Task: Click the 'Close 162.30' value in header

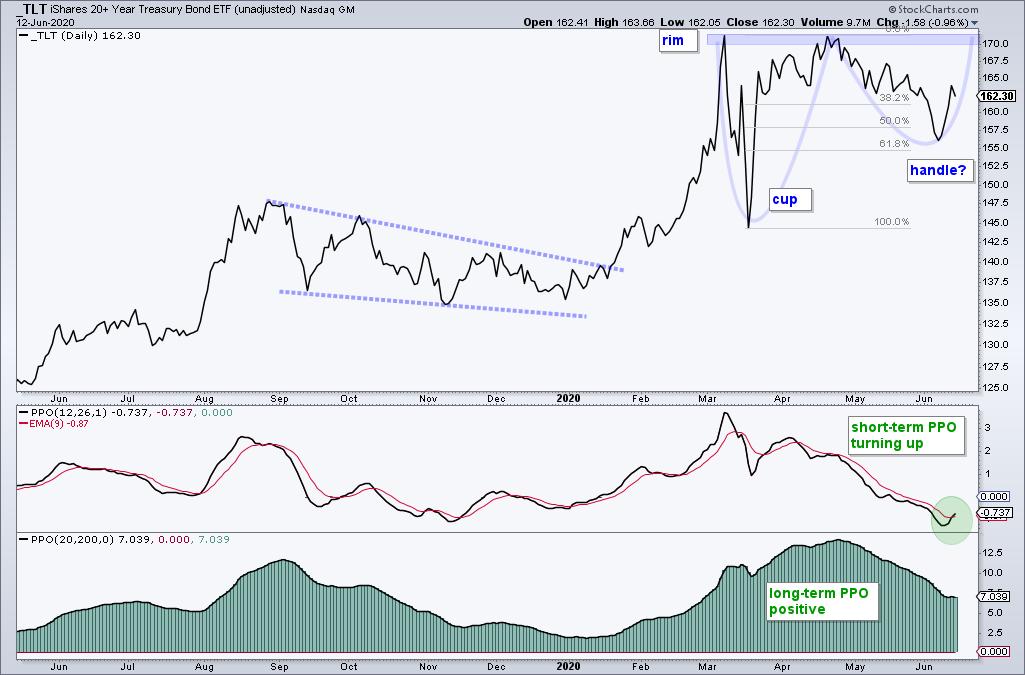Action: coord(760,22)
